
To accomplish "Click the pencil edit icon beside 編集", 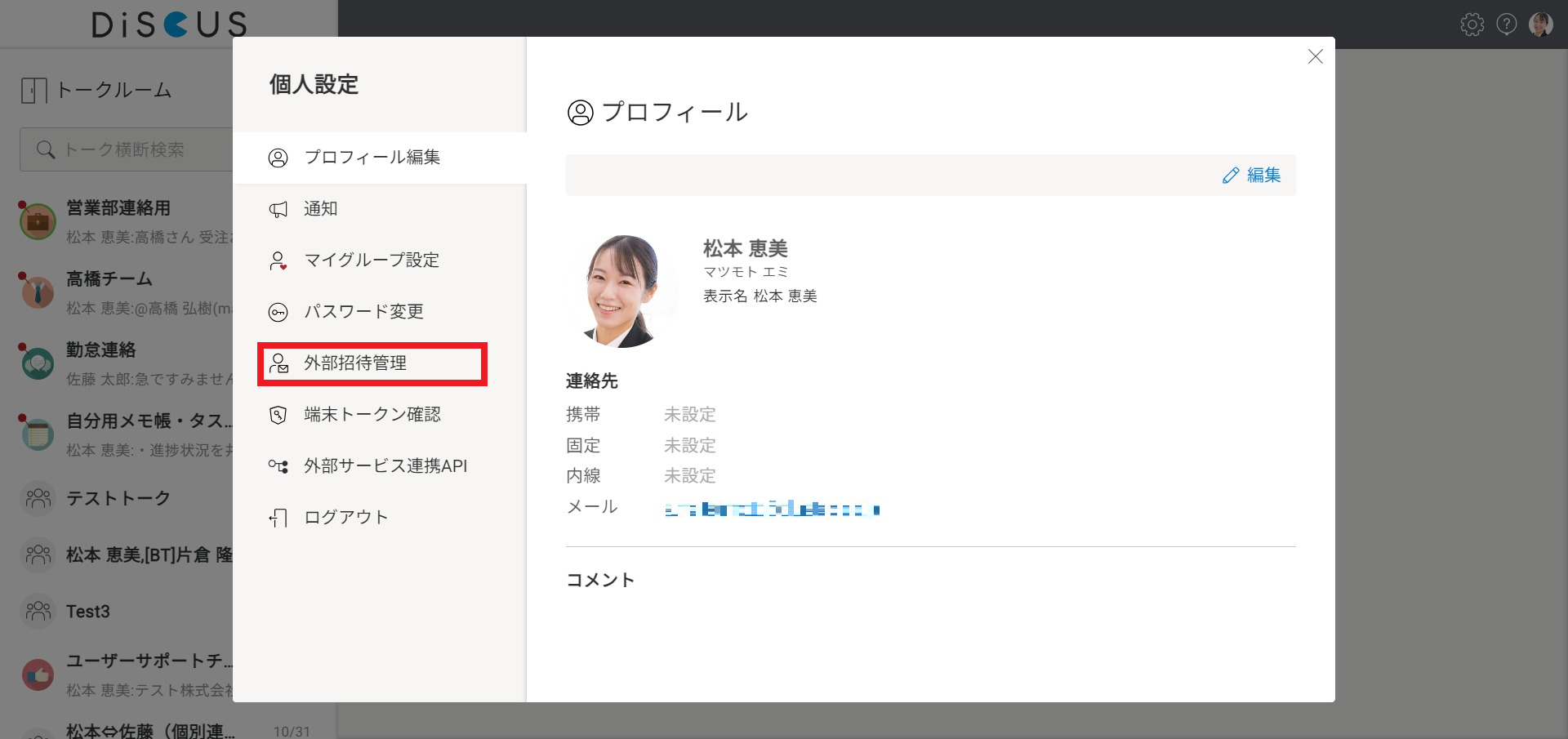I will (x=1231, y=176).
